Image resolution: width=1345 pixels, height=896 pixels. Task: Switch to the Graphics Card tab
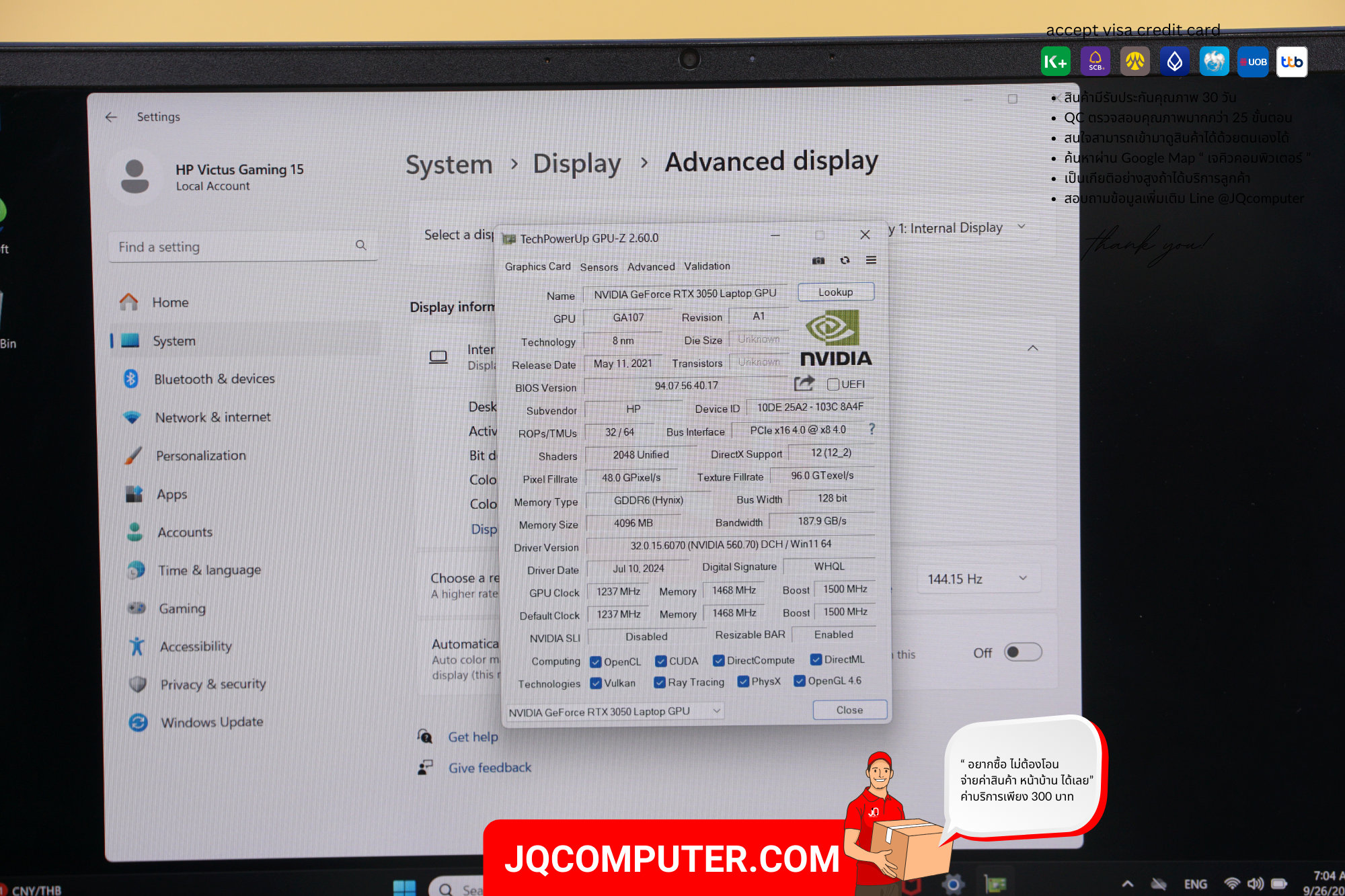click(x=538, y=266)
